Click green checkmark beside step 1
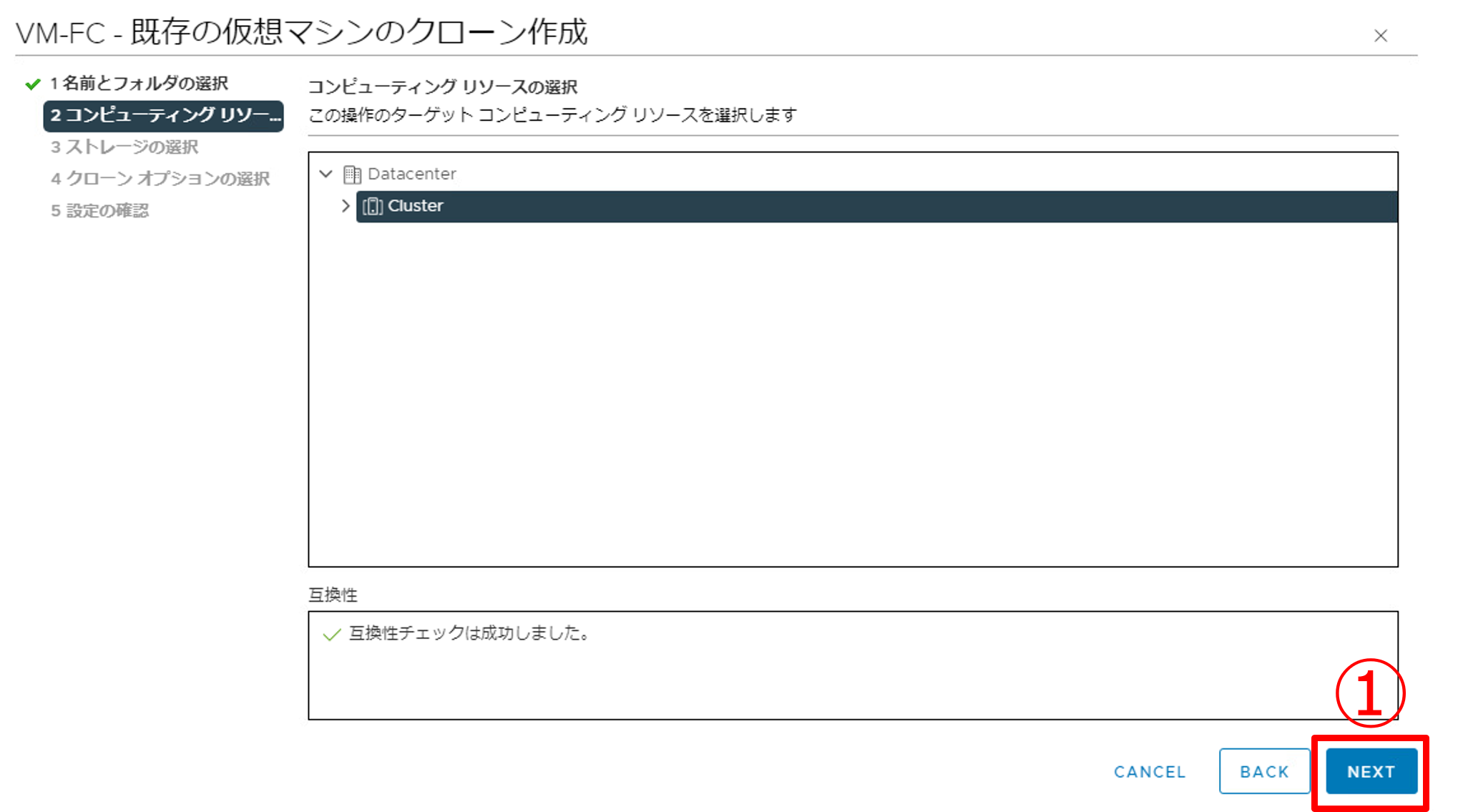Viewport: 1458px width, 812px height. [x=32, y=84]
